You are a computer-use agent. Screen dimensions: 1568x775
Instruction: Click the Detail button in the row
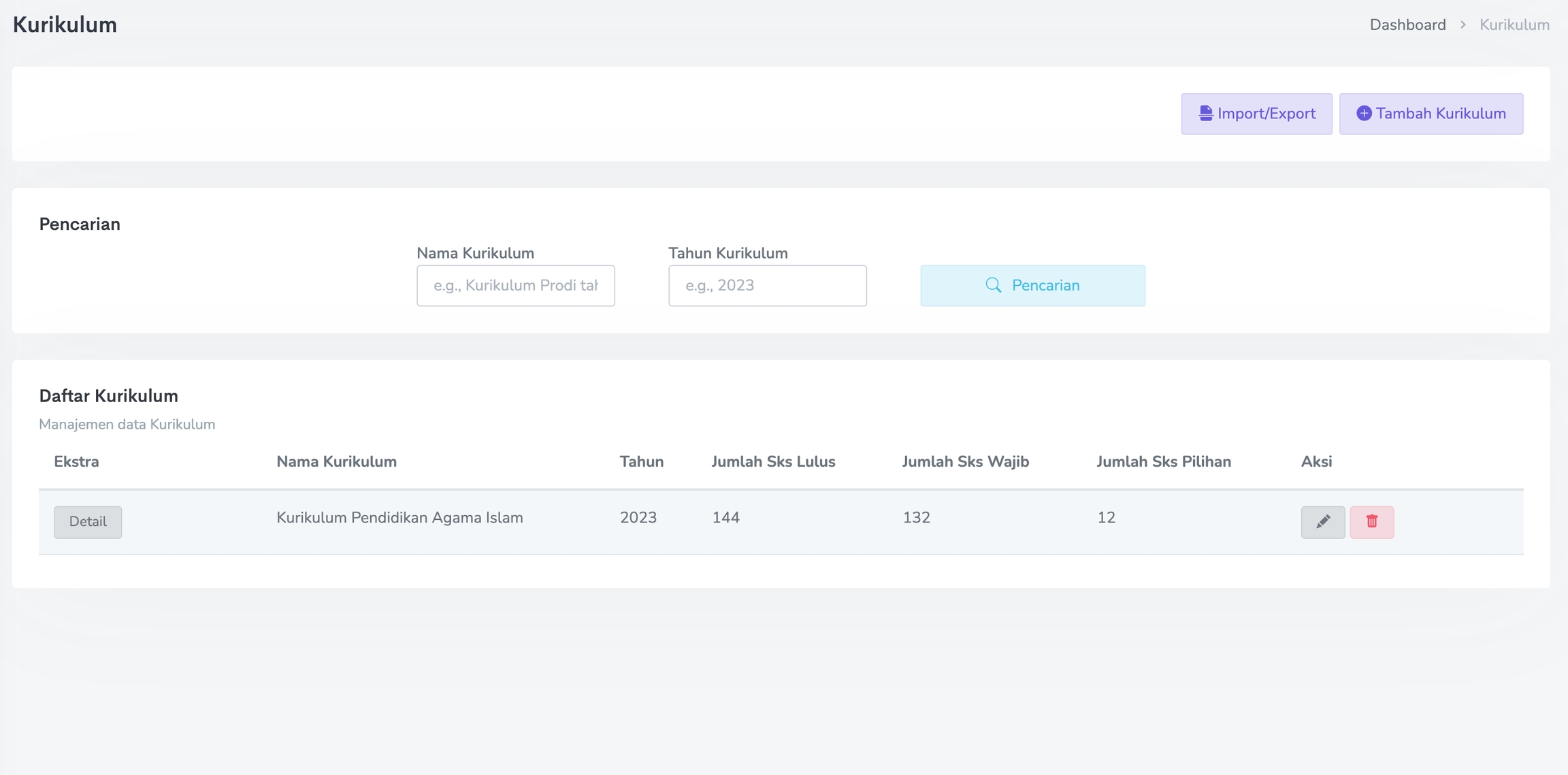coord(88,522)
